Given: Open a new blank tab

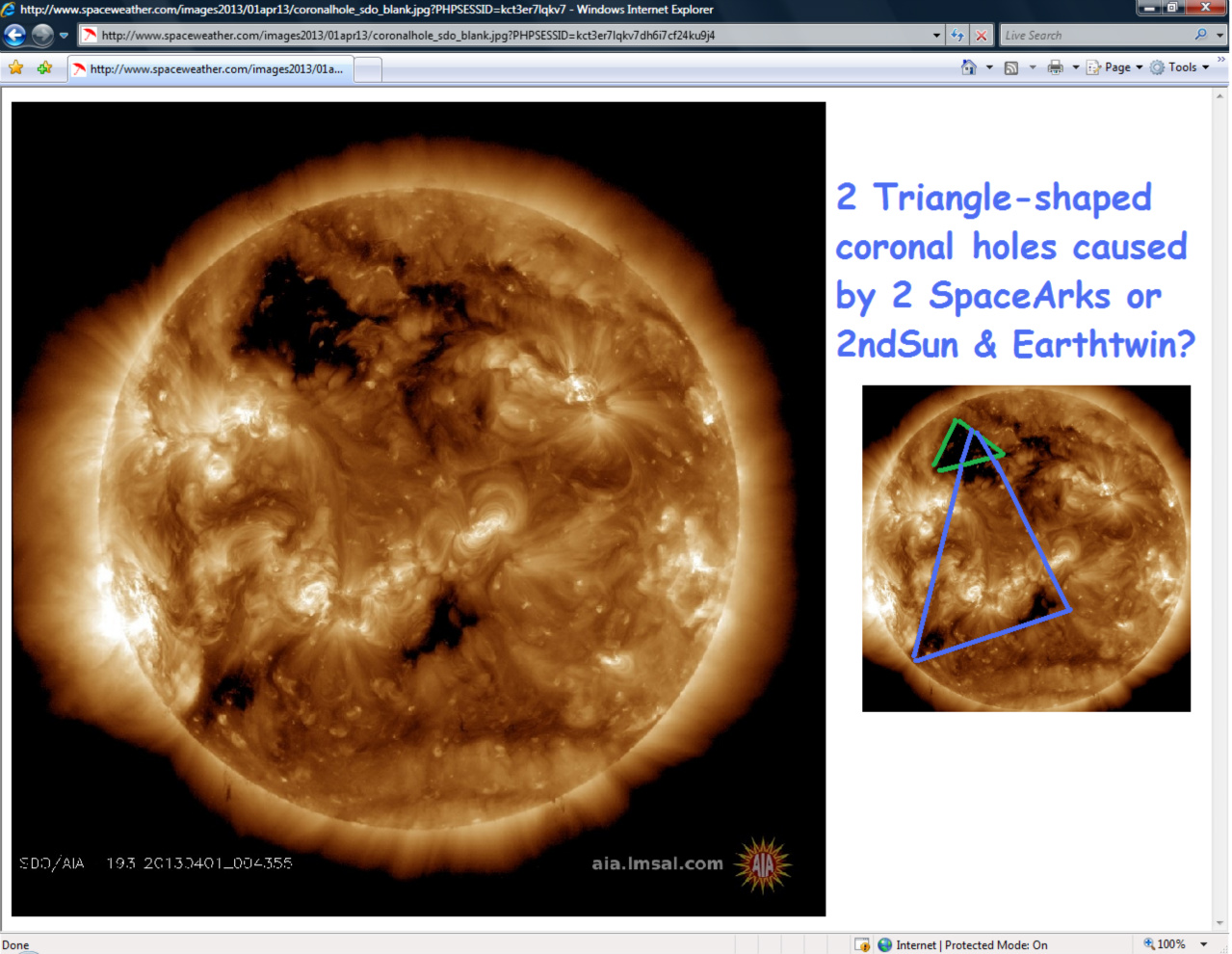Looking at the screenshot, I should (x=369, y=69).
